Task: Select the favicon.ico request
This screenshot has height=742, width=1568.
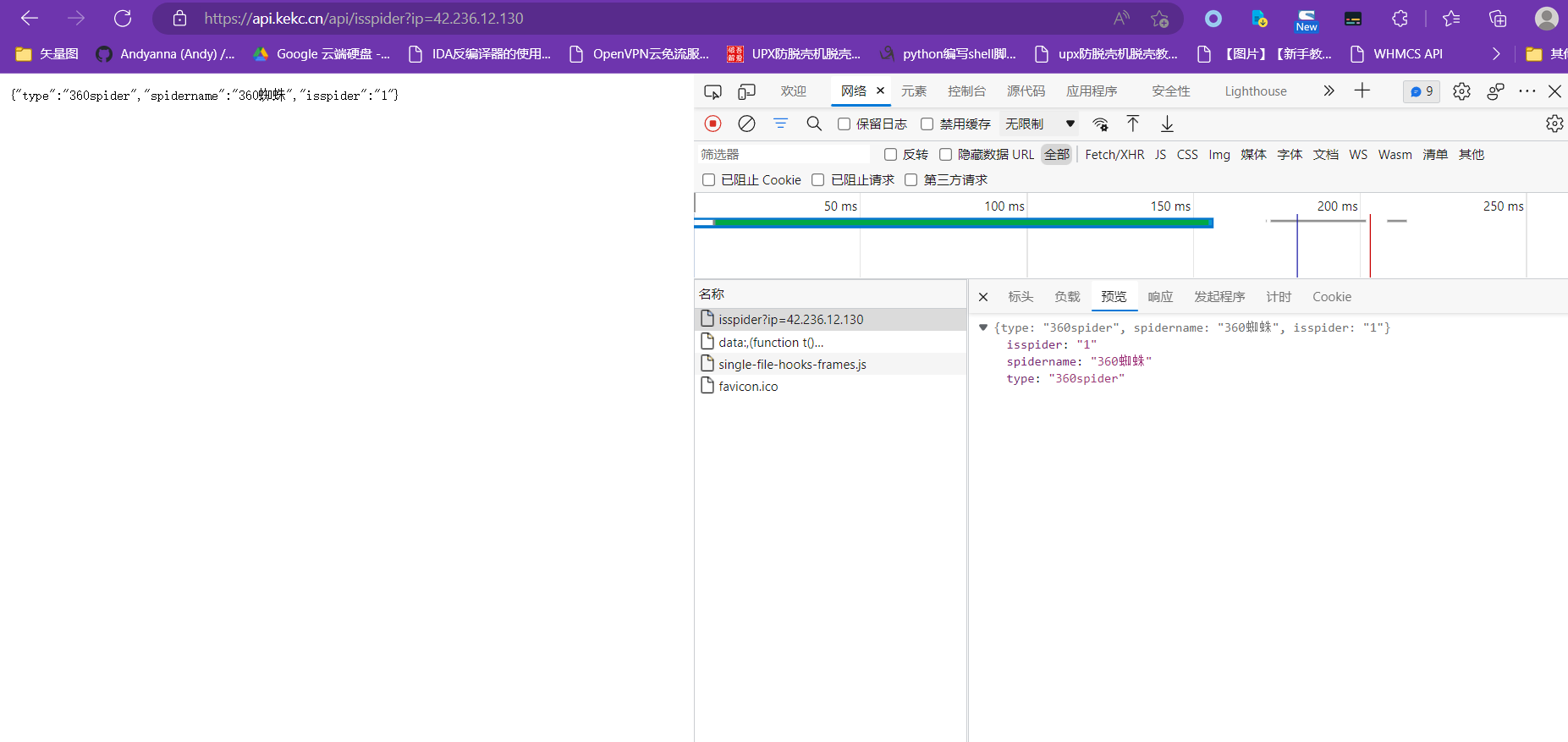Action: [x=748, y=387]
